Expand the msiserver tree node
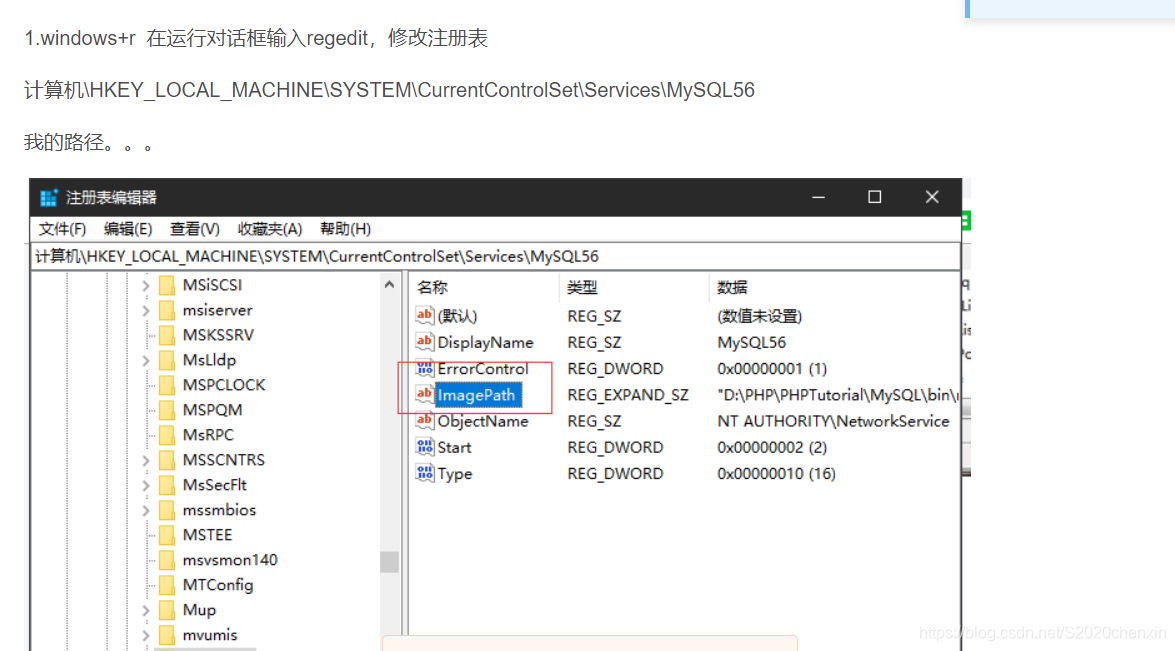This screenshot has width=1175, height=651. pyautogui.click(x=146, y=310)
